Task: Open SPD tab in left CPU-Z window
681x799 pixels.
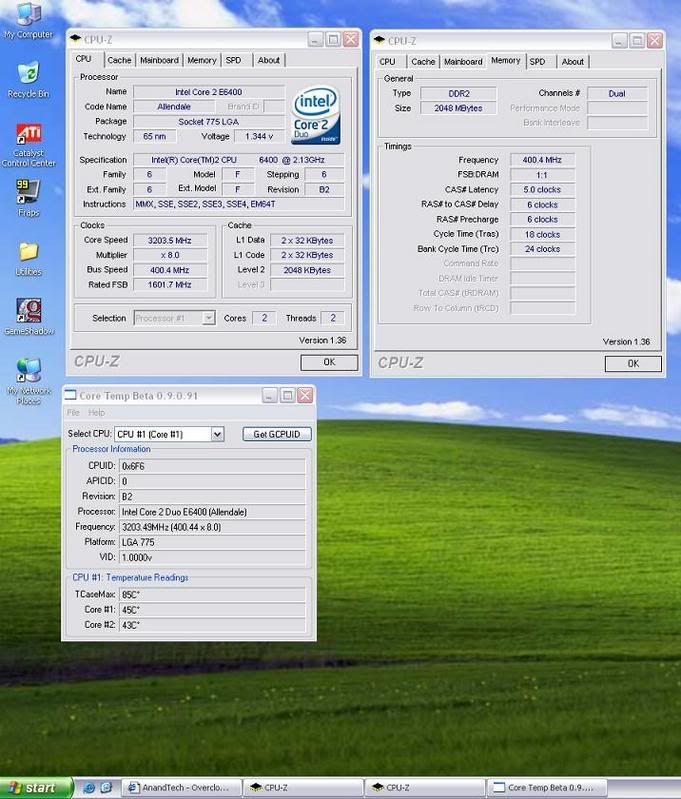Action: (x=233, y=60)
